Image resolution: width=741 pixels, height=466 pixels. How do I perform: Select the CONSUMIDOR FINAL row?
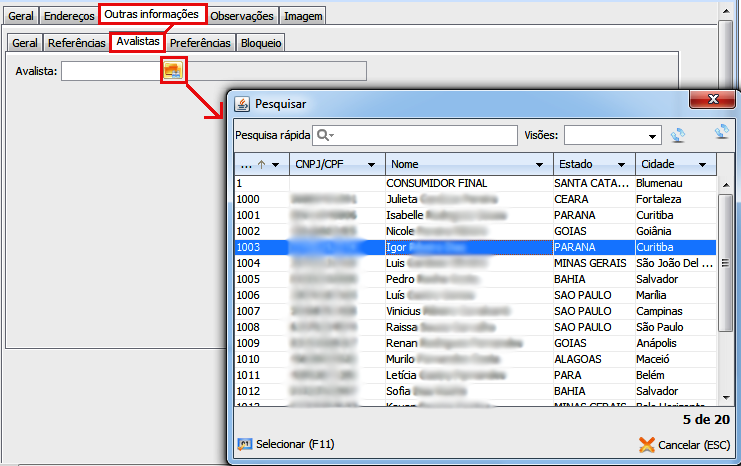[475, 183]
